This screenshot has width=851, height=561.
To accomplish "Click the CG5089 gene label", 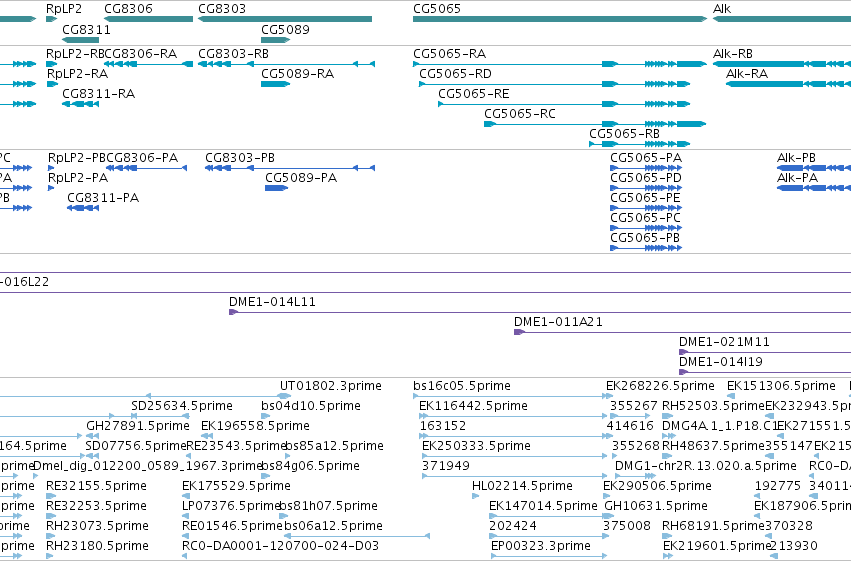I will (285, 29).
